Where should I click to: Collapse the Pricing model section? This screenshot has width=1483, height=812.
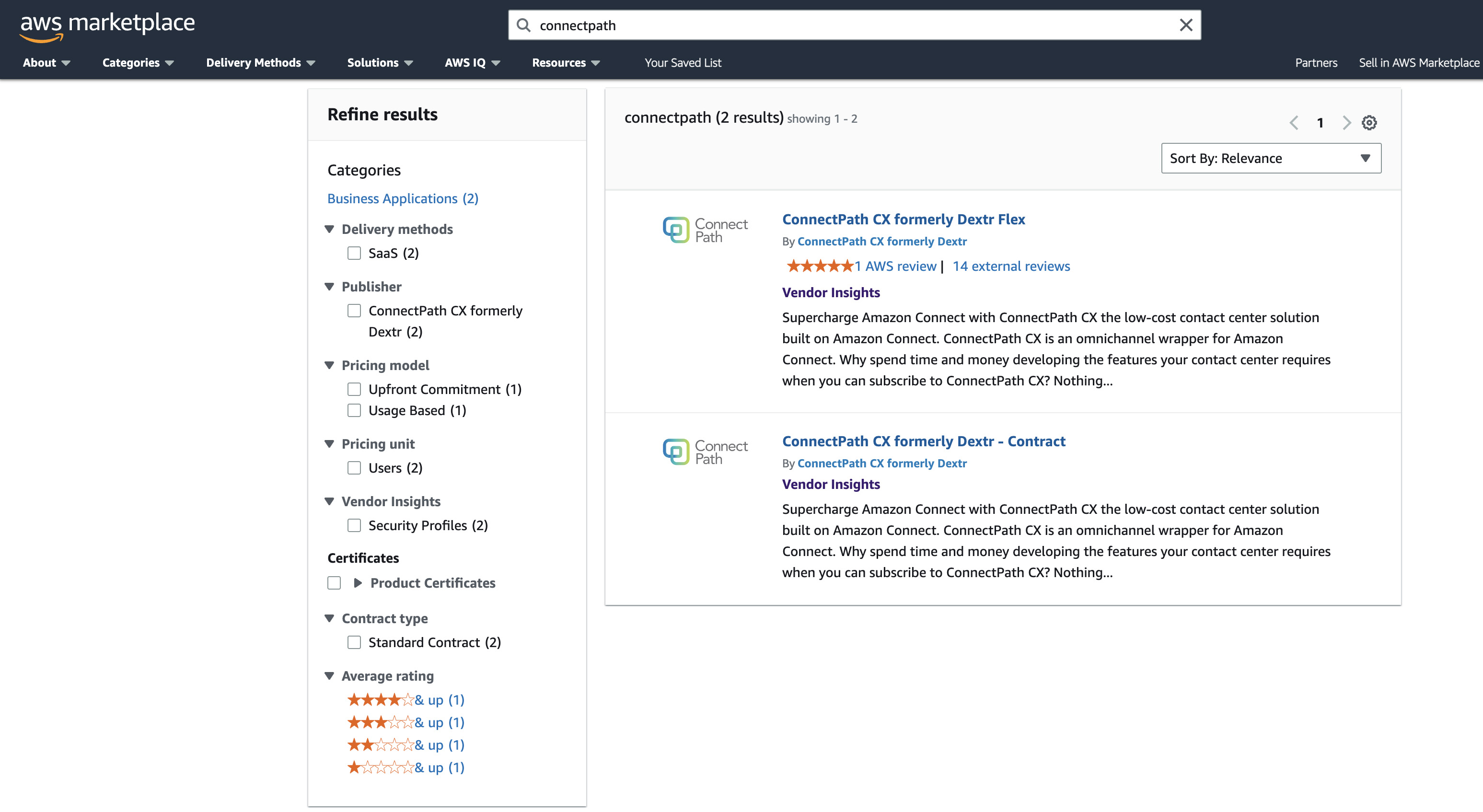(x=329, y=365)
